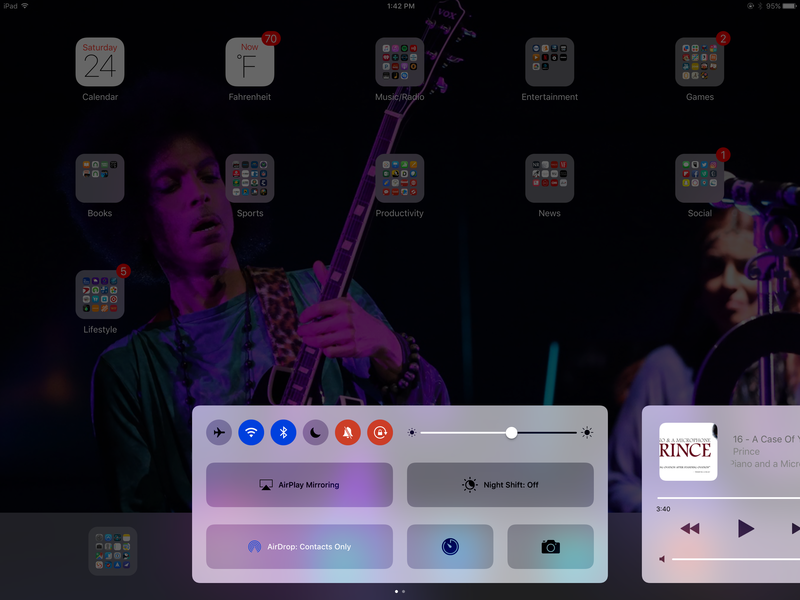The image size is (800, 600).
Task: Open the Books folder
Action: tap(100, 178)
